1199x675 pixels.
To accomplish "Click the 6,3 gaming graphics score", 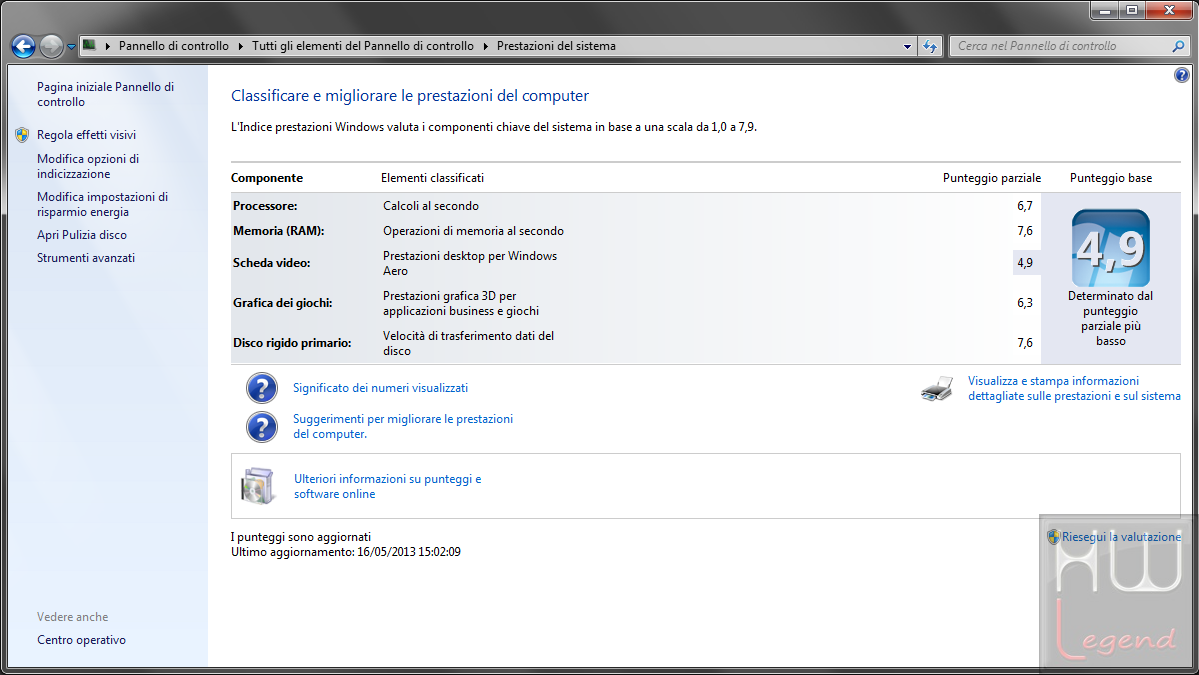I will 1025,303.
